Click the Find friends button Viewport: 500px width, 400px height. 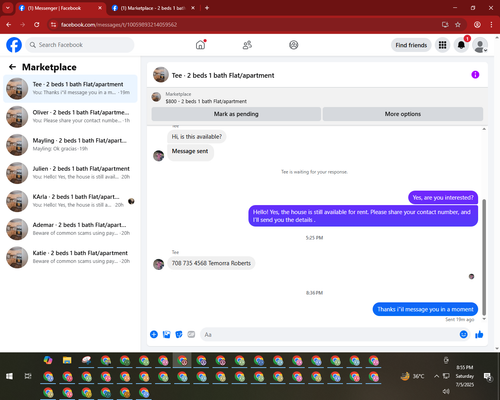pos(411,45)
